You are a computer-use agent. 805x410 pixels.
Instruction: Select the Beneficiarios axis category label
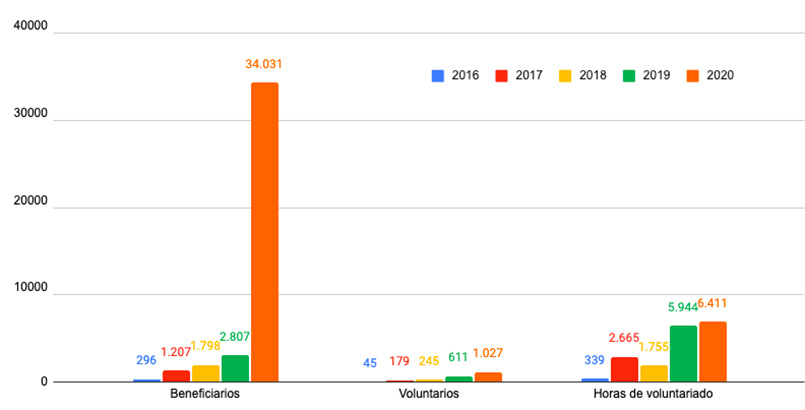[x=205, y=394]
